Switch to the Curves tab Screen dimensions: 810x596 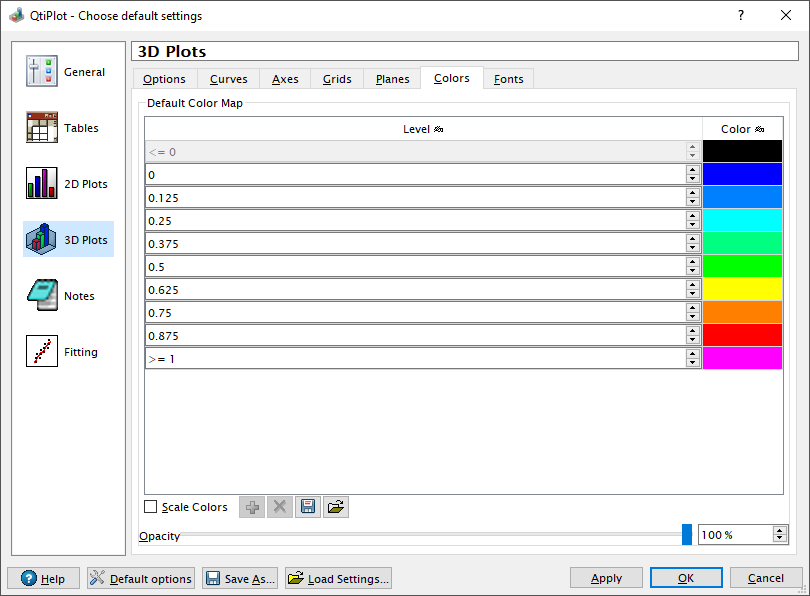pos(228,79)
